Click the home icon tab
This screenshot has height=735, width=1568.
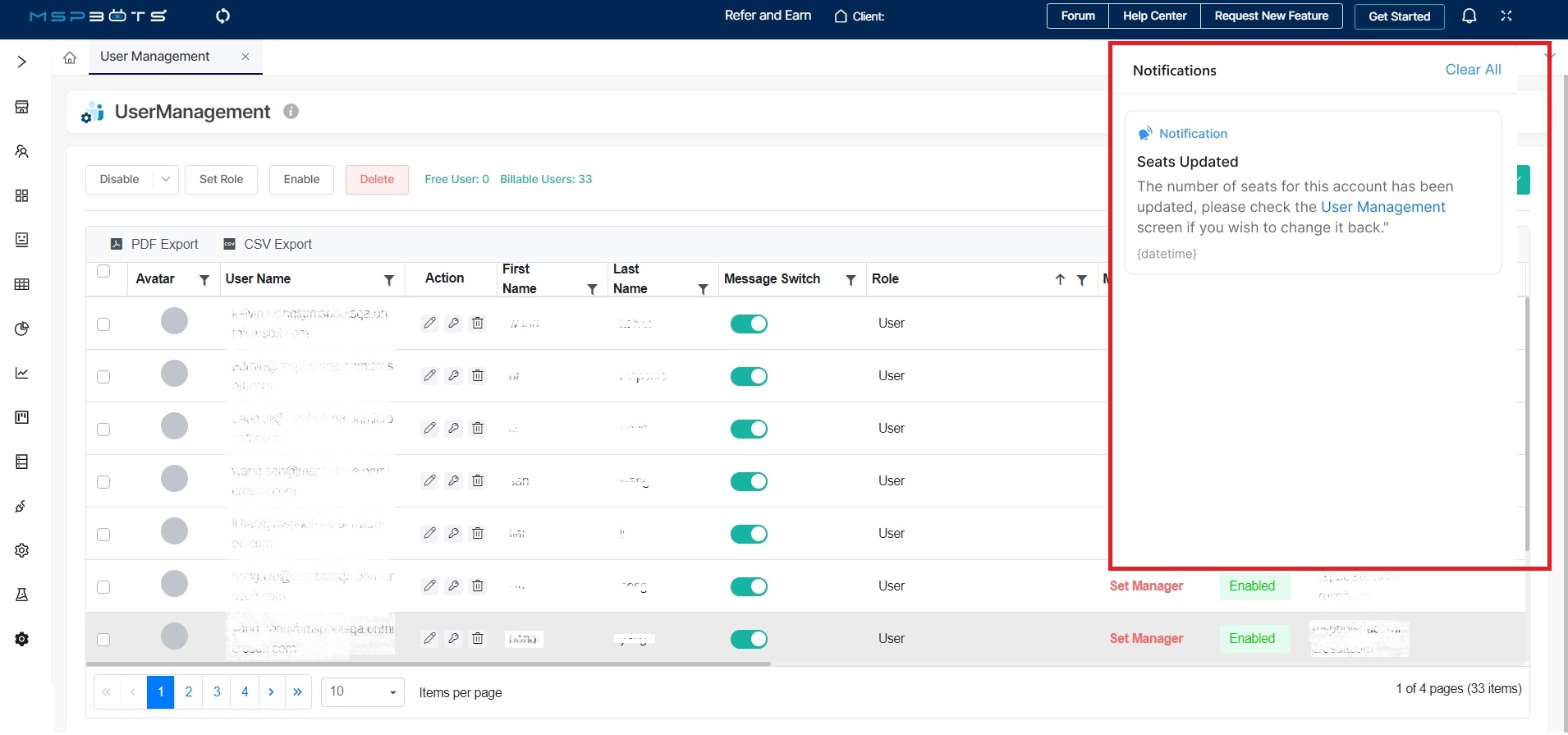(70, 57)
